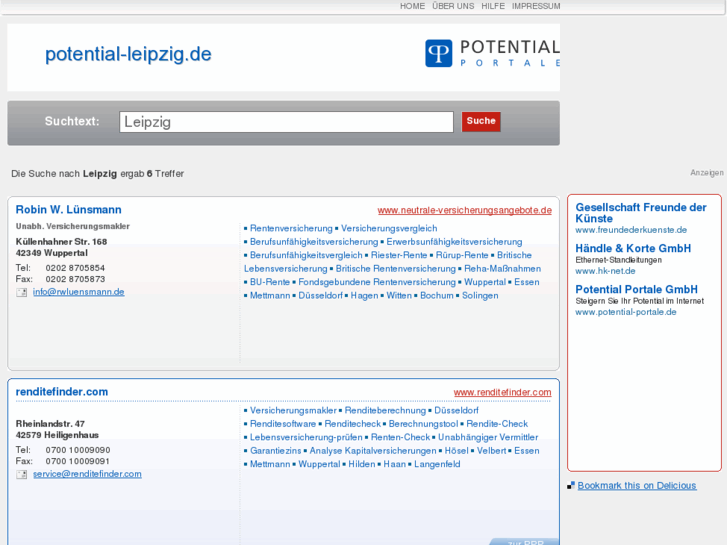Open Gesellschaft Freunde der Künste ad
The width and height of the screenshot is (727, 545).
(640, 212)
